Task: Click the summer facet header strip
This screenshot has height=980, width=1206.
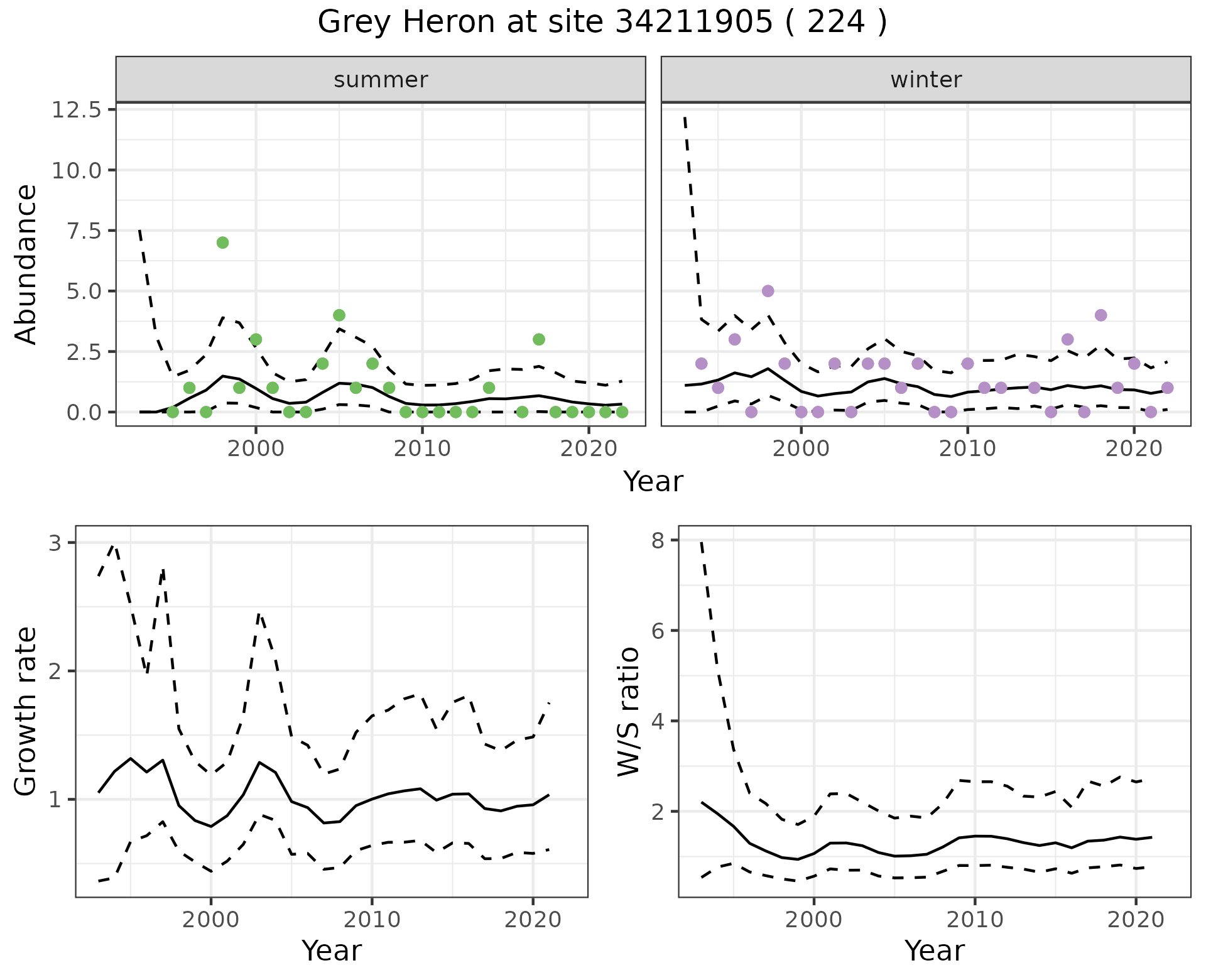Action: tap(381, 80)
